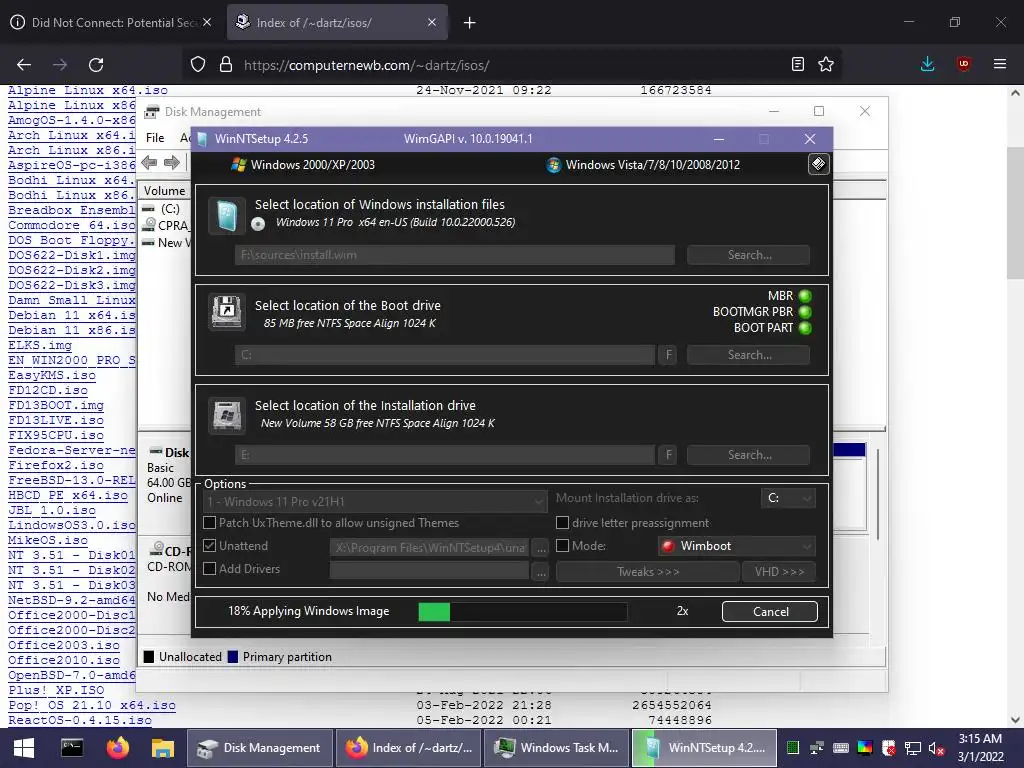Toggle the Mode checkbox
1024x768 pixels.
(562, 545)
